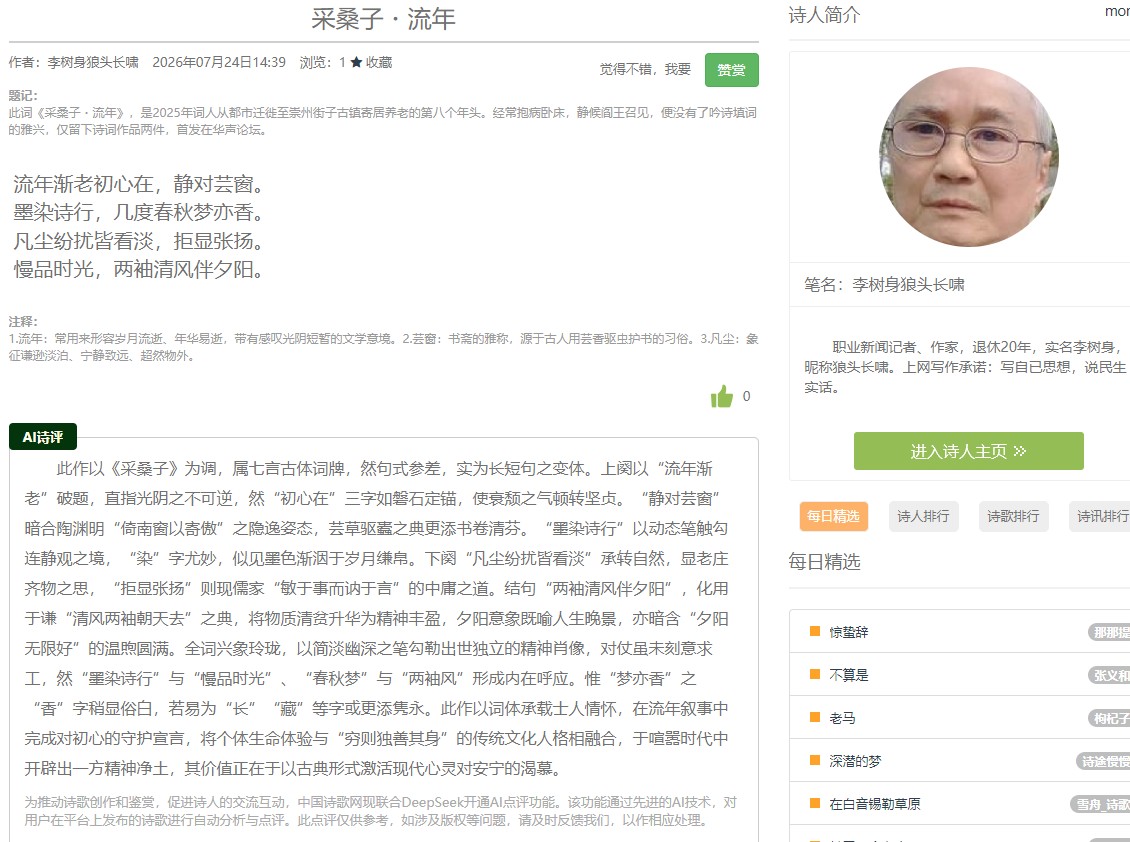1130x842 pixels.
Task: Click the poem title 采桑子·流年
Action: [383, 19]
